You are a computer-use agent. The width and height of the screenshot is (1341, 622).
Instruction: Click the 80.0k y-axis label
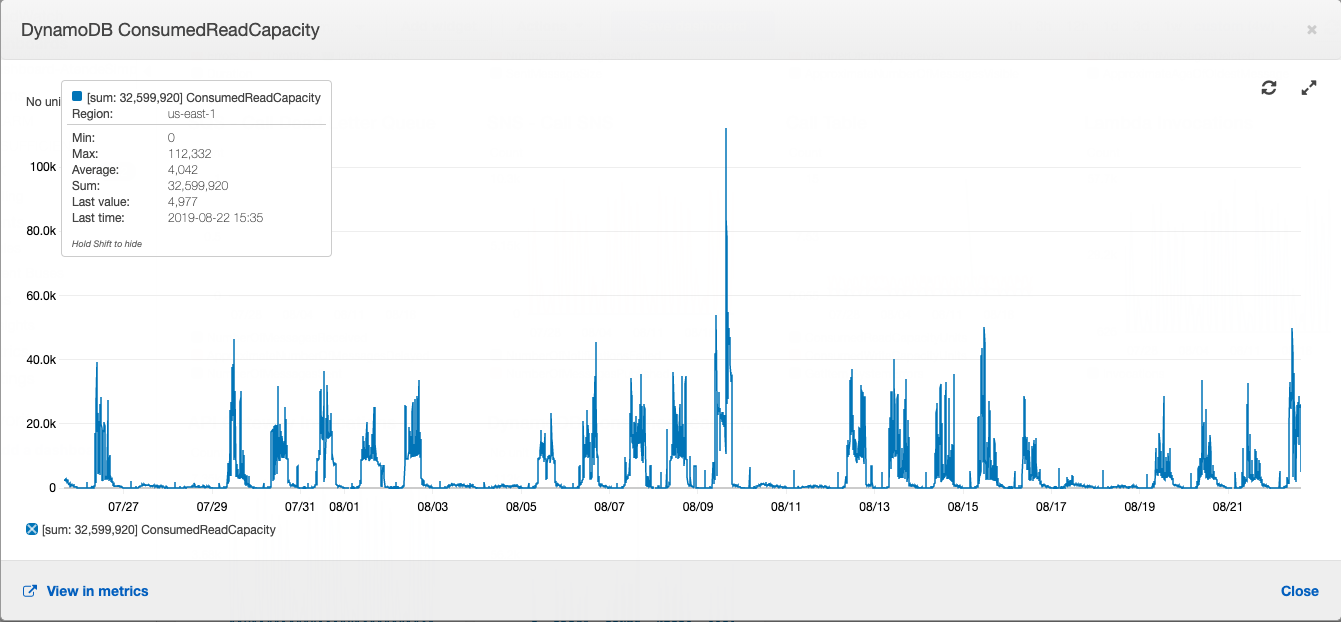pos(40,230)
